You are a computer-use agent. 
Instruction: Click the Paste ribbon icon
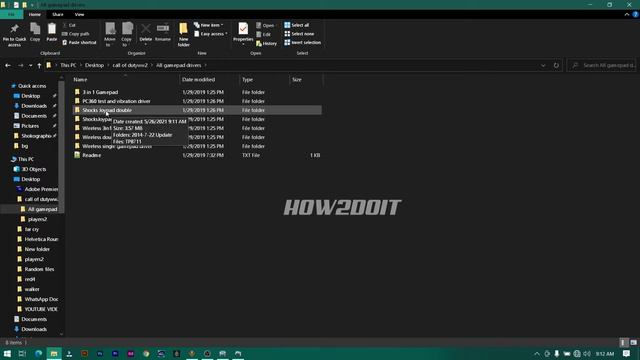[51, 32]
